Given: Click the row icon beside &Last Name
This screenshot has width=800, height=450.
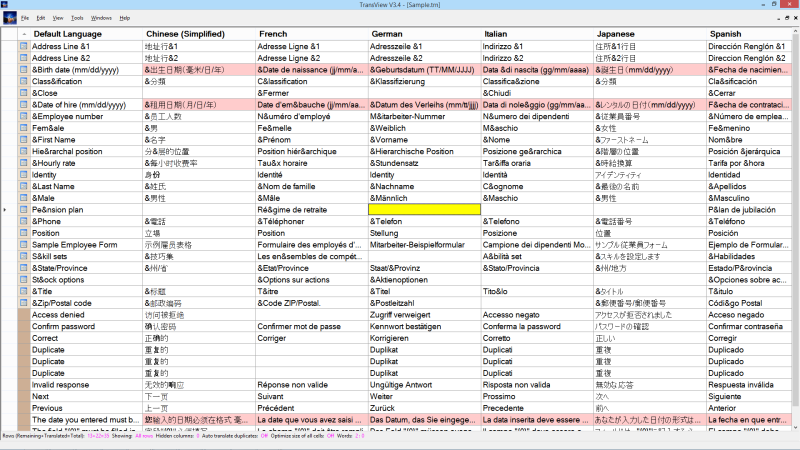Looking at the screenshot, I should [x=23, y=186].
